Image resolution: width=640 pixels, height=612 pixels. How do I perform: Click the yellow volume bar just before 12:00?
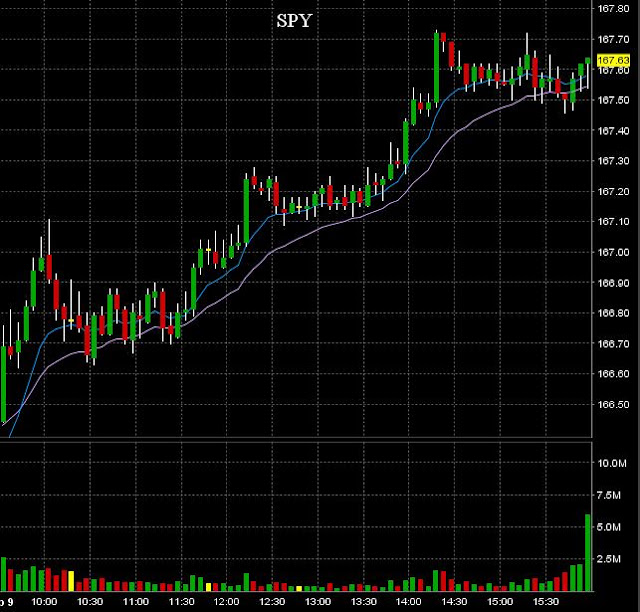click(209, 587)
